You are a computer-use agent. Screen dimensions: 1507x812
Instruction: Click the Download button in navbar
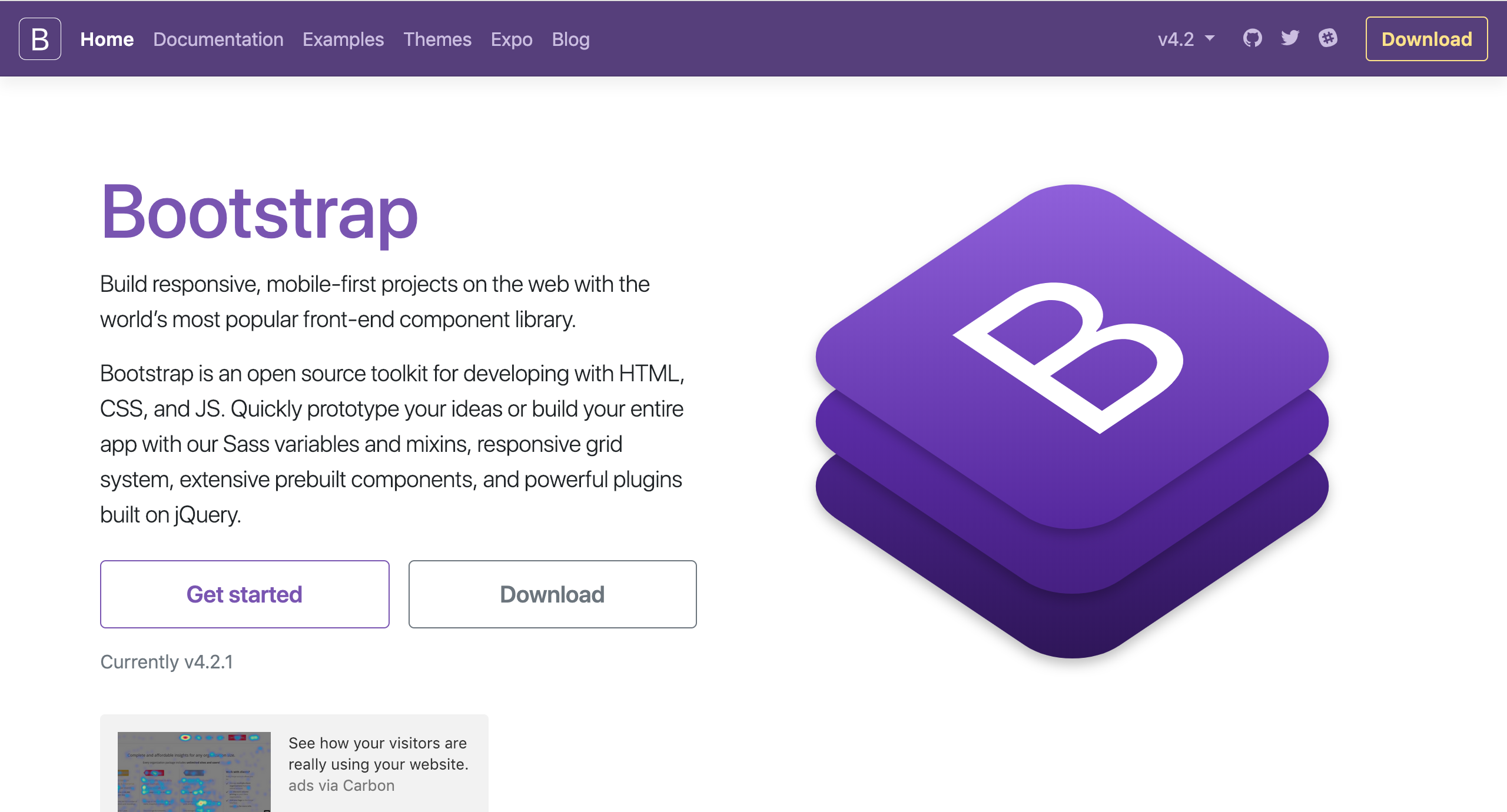[1427, 38]
